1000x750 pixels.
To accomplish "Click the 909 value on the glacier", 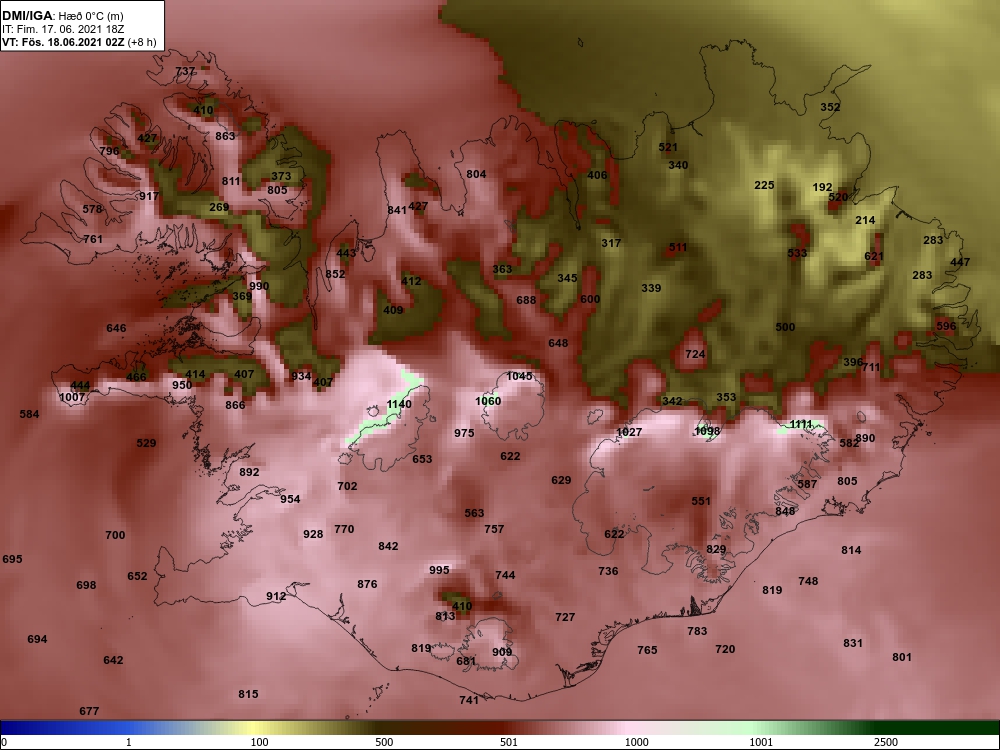I will coord(502,652).
